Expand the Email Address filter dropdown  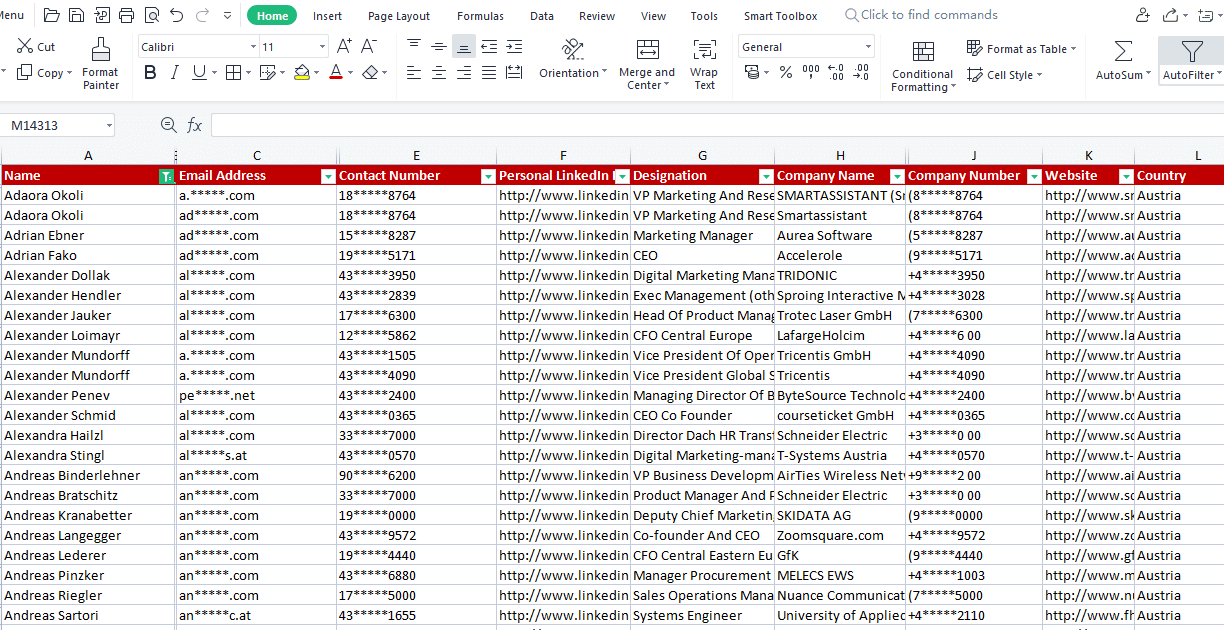click(327, 176)
